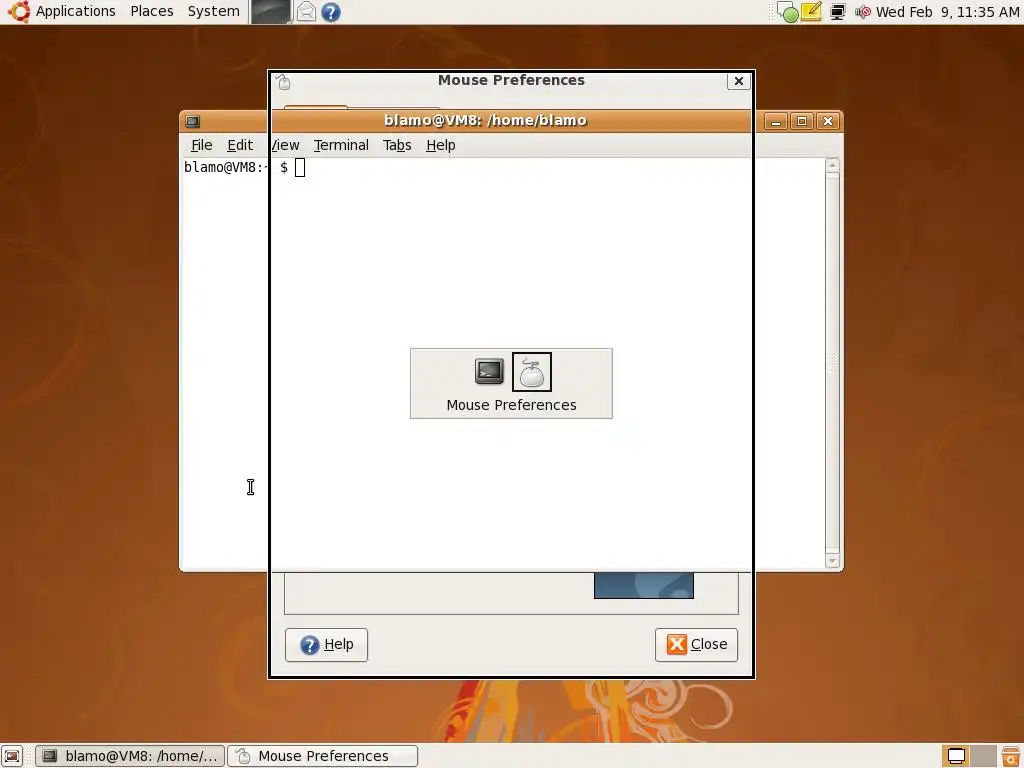Click Mouse Preferences title bar mouse icon
This screenshot has height=768, width=1024.
[283, 82]
